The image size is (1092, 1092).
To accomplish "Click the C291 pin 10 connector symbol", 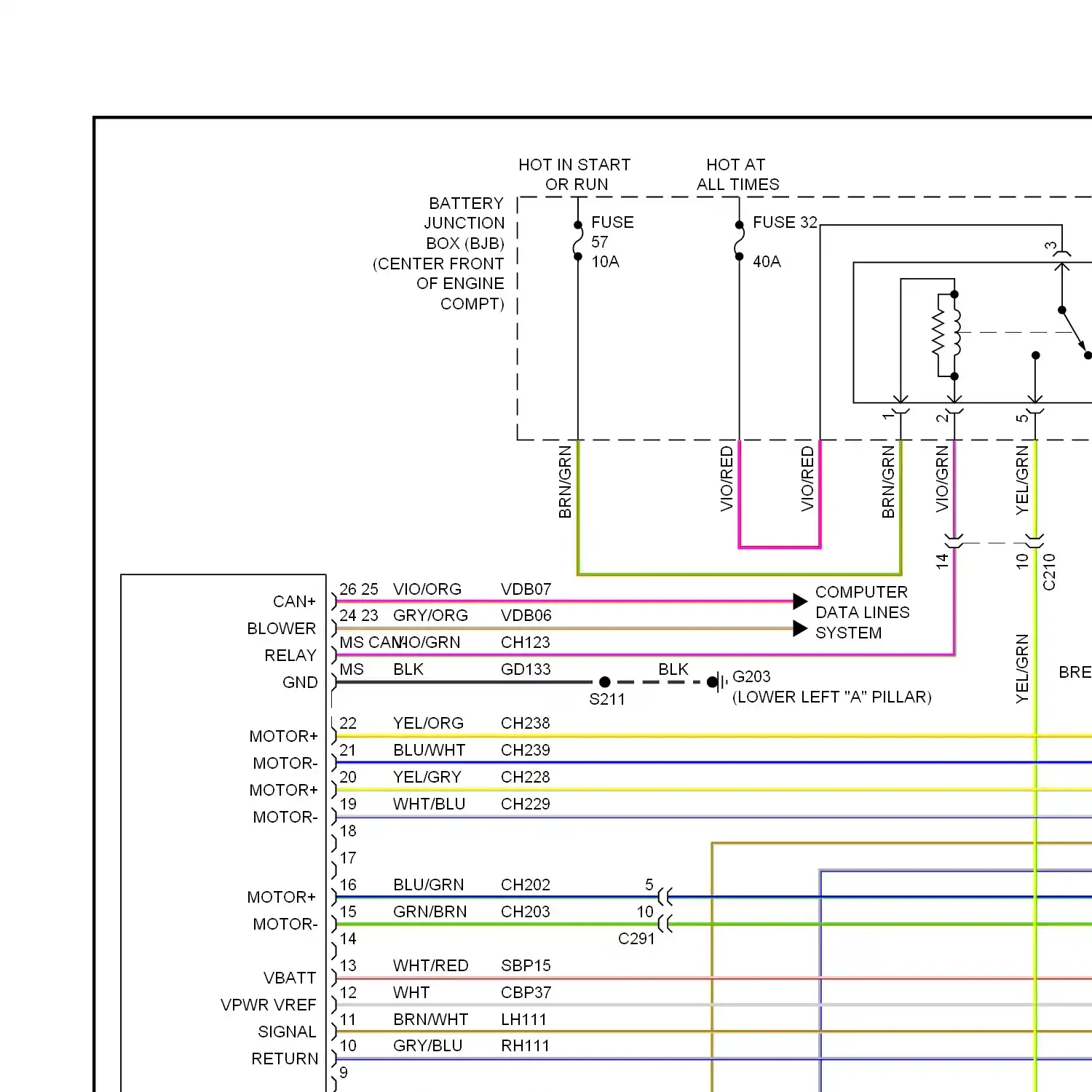I will tap(665, 924).
